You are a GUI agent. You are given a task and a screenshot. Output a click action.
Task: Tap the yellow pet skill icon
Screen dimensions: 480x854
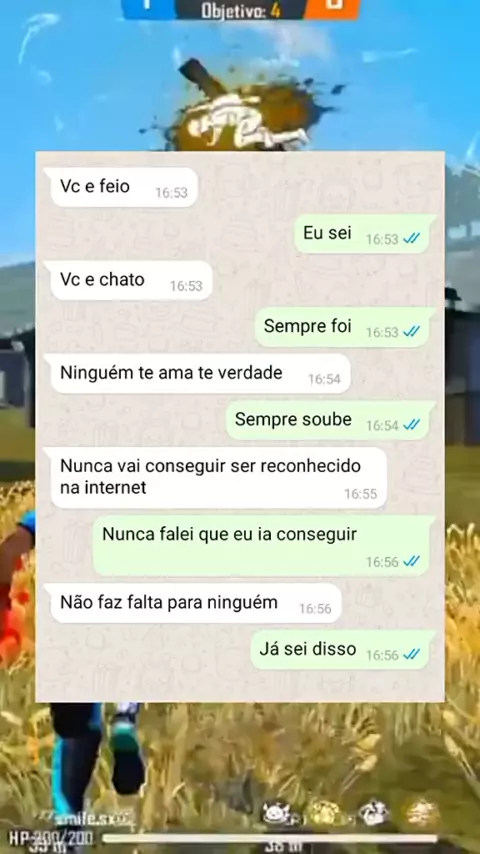click(325, 813)
